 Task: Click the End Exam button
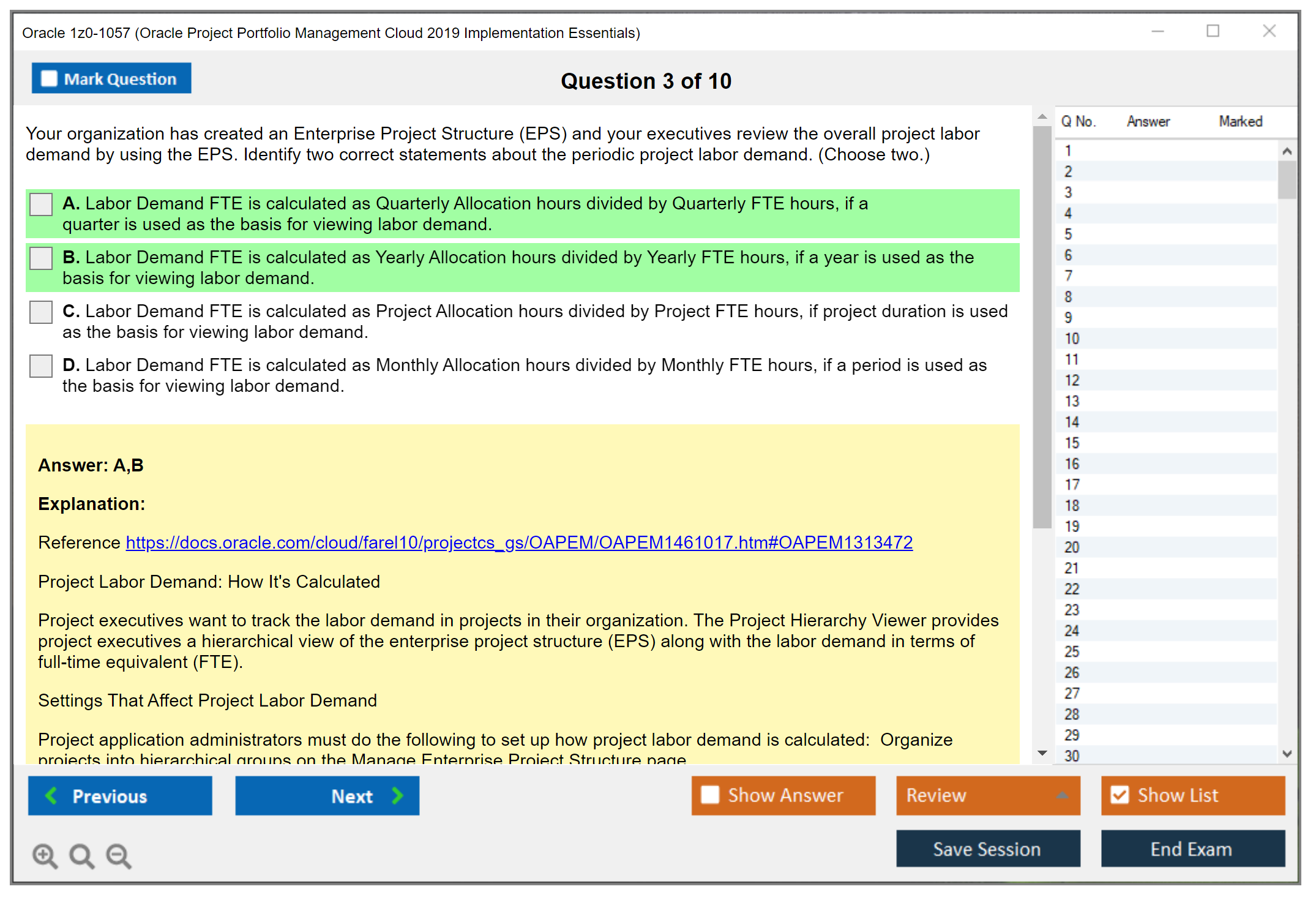pyautogui.click(x=1192, y=849)
